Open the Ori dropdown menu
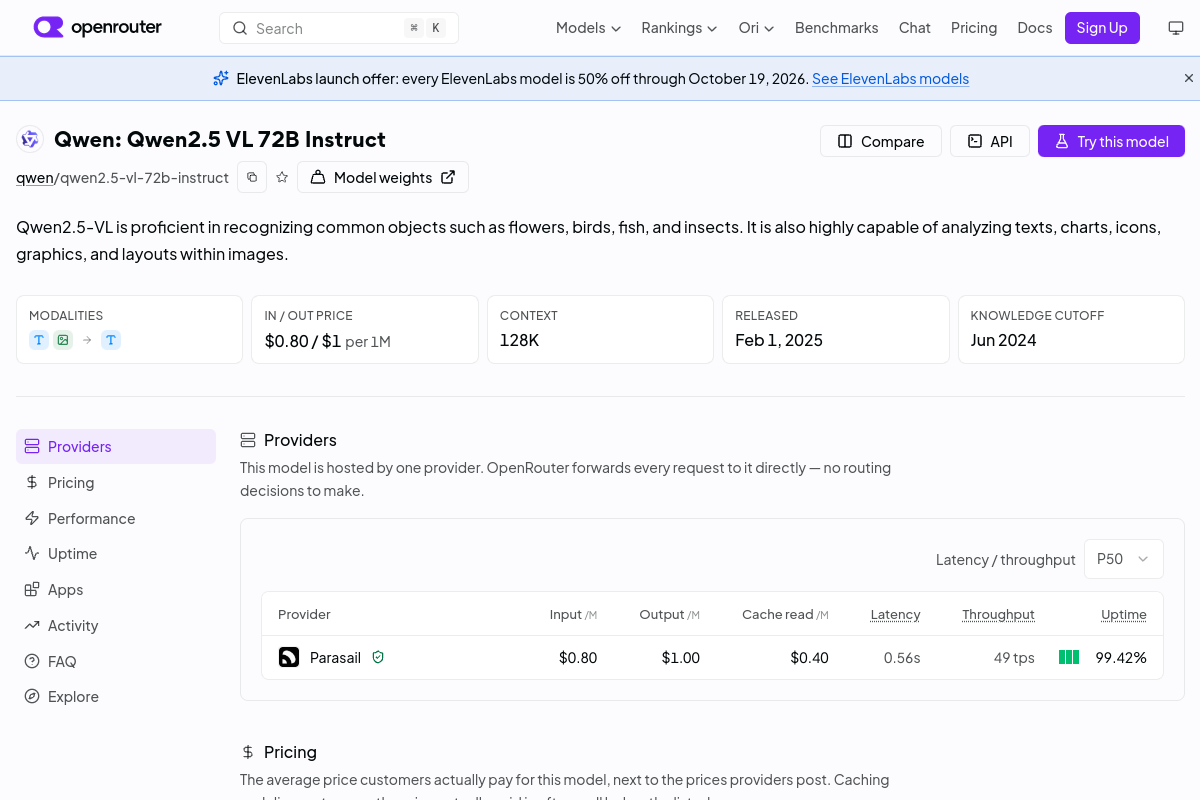This screenshot has width=1200, height=800. (757, 28)
